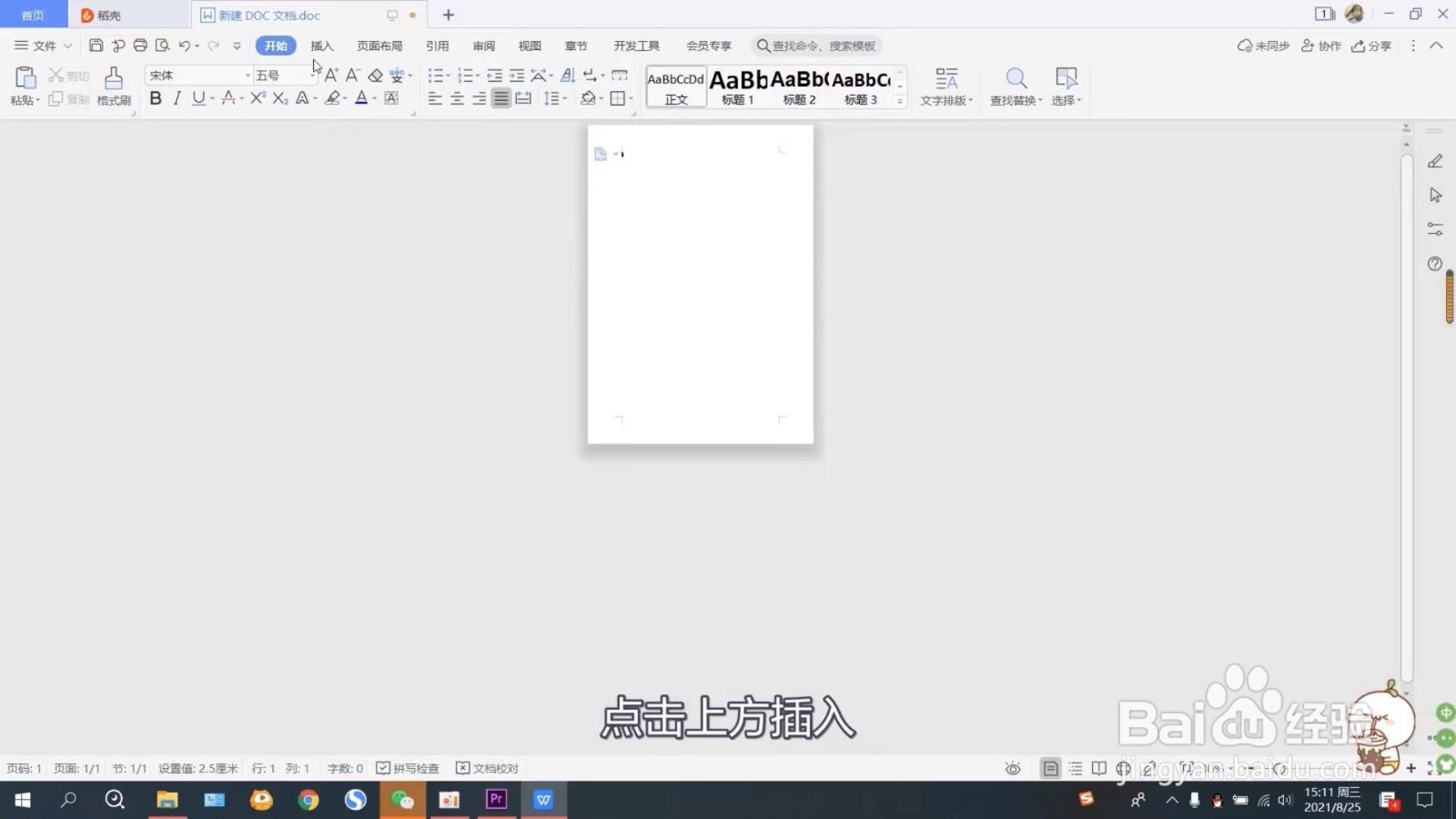Decrease font size with the A- icon
The image size is (1456, 819).
(x=352, y=76)
